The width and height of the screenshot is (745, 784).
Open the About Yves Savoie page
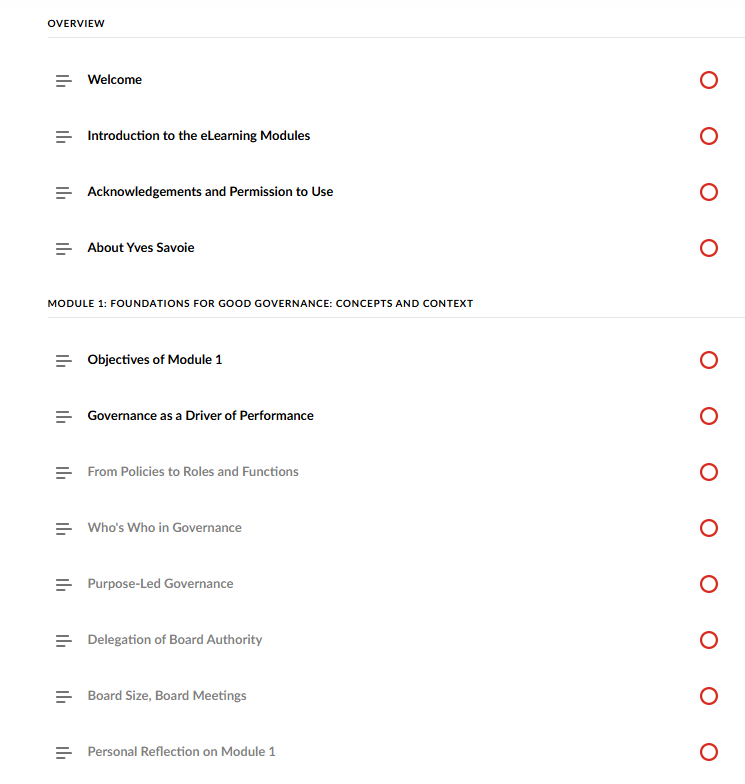click(x=140, y=248)
